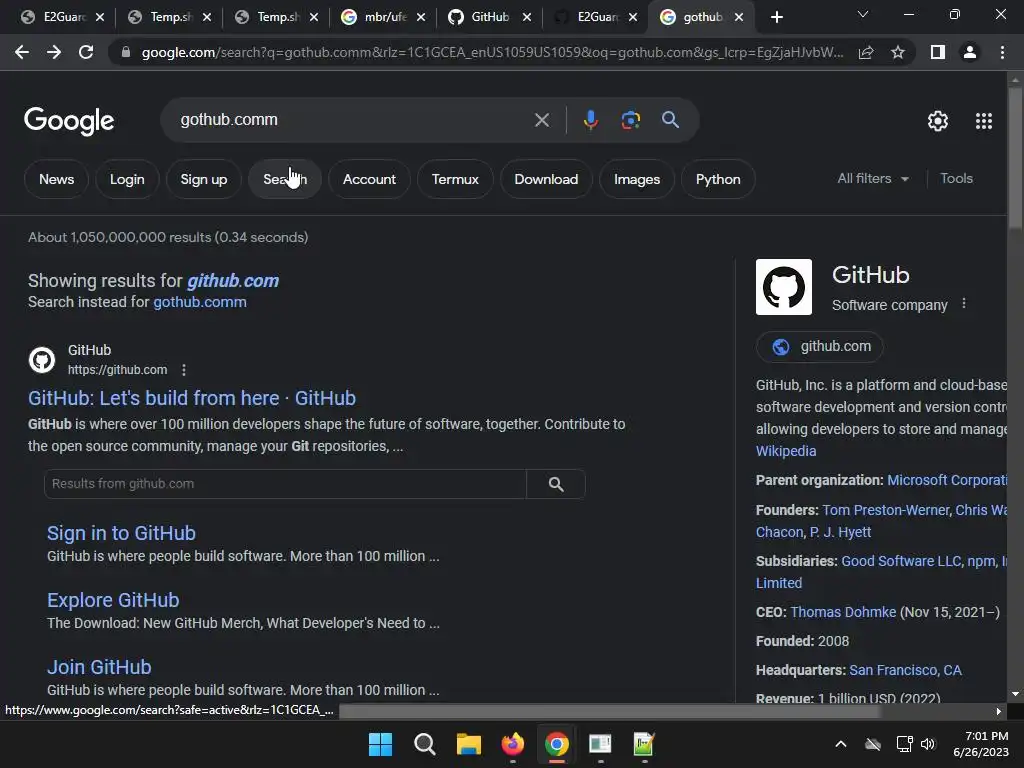Start voice search with microphone

pyautogui.click(x=590, y=120)
